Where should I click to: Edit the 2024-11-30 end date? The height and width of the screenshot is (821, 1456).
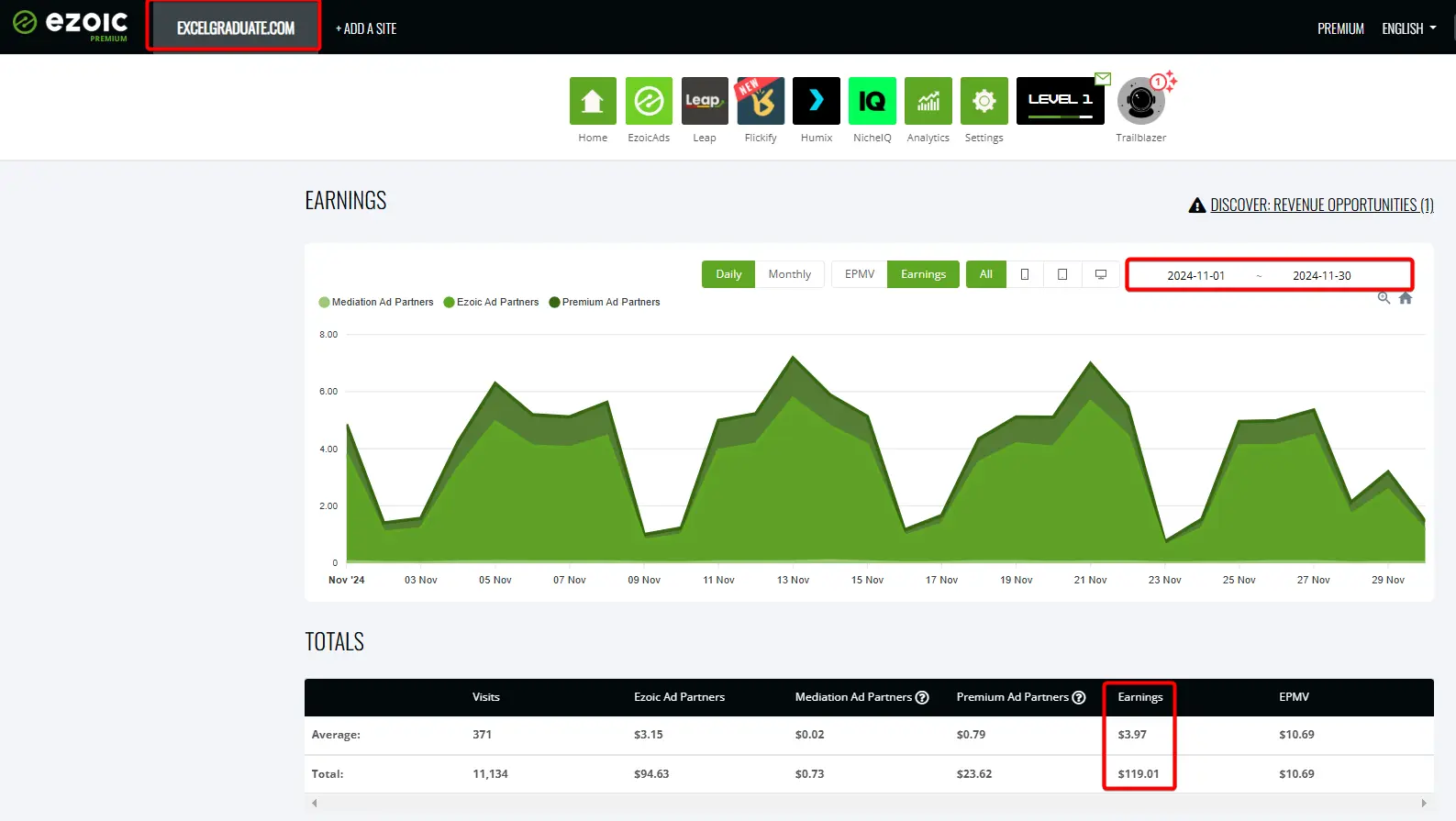pos(1321,275)
